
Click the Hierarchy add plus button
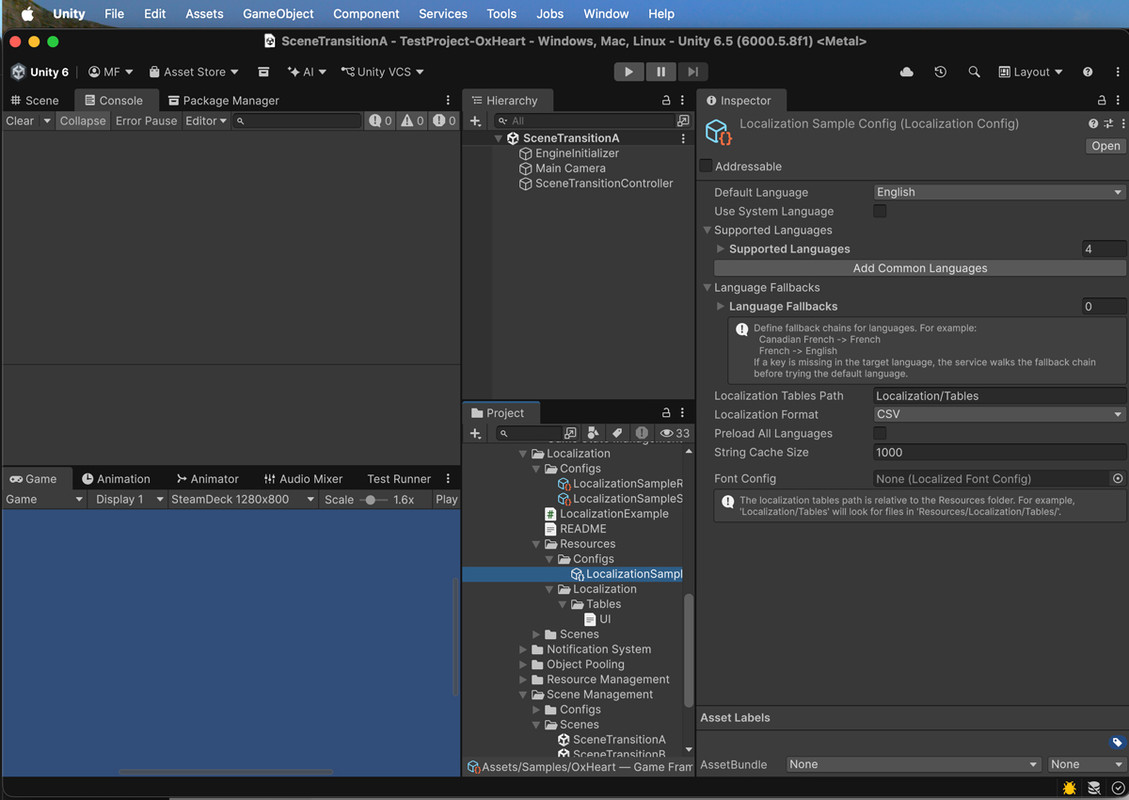pyautogui.click(x=475, y=121)
